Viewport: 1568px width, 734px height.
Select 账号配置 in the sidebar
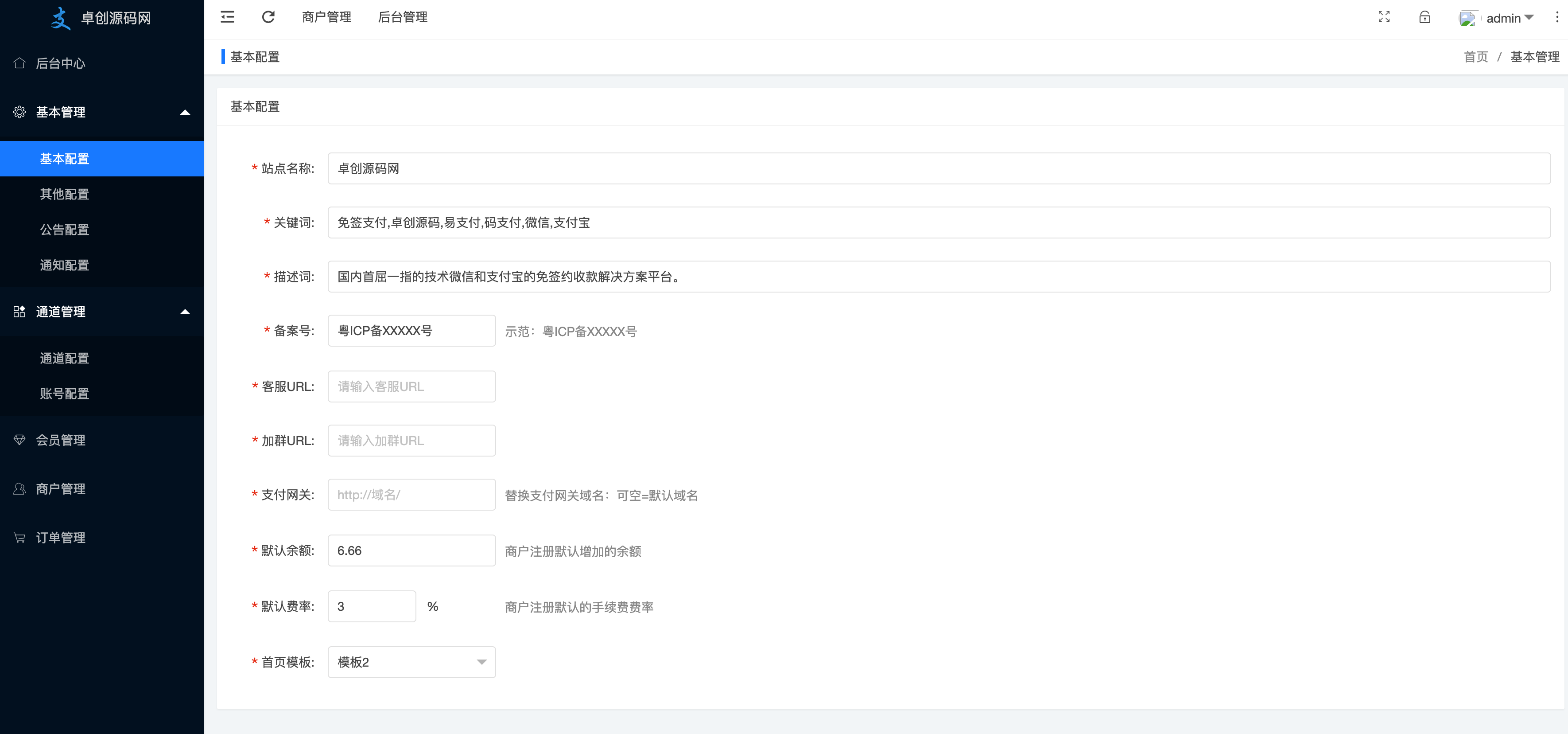coord(101,394)
